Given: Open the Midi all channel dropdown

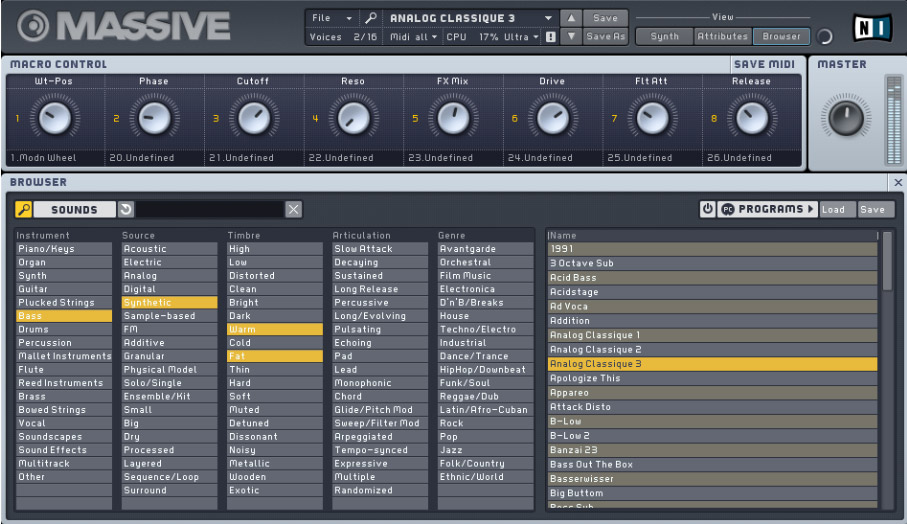Looking at the screenshot, I should (x=413, y=37).
